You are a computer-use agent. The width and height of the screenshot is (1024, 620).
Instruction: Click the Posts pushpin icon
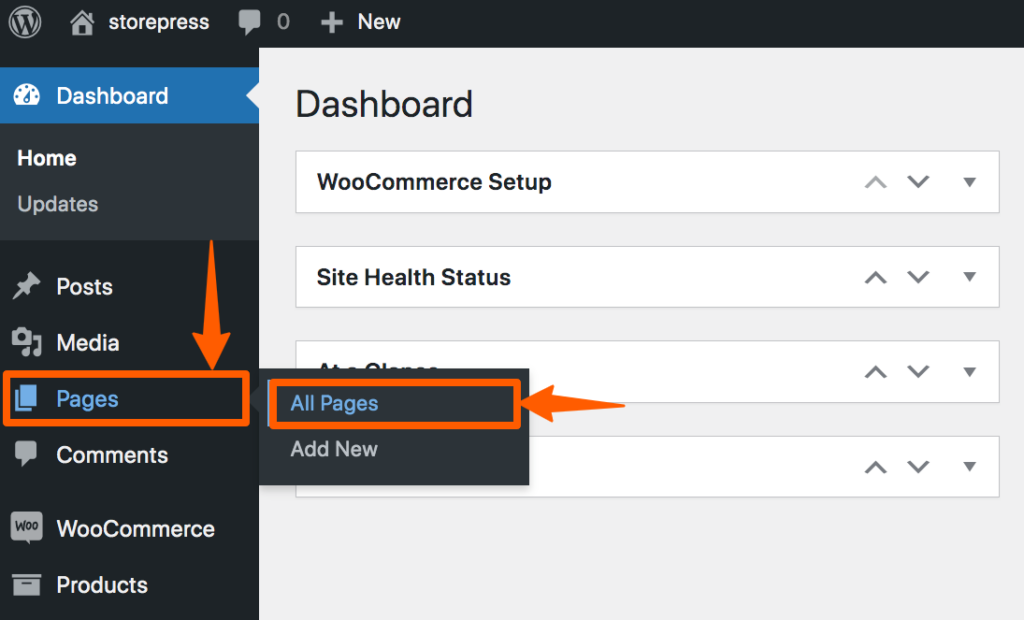pos(26,286)
